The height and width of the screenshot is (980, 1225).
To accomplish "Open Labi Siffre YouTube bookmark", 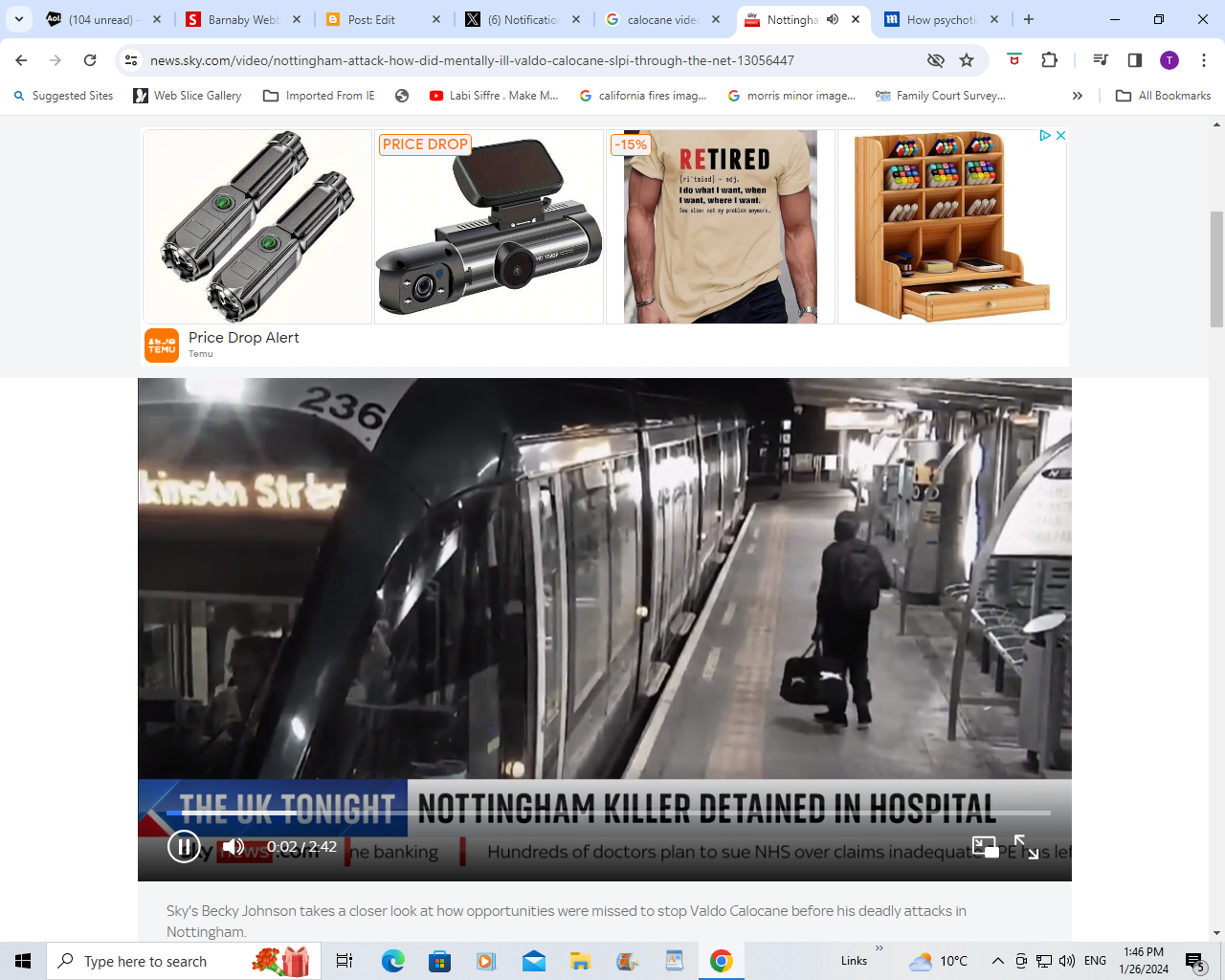I will [x=494, y=96].
